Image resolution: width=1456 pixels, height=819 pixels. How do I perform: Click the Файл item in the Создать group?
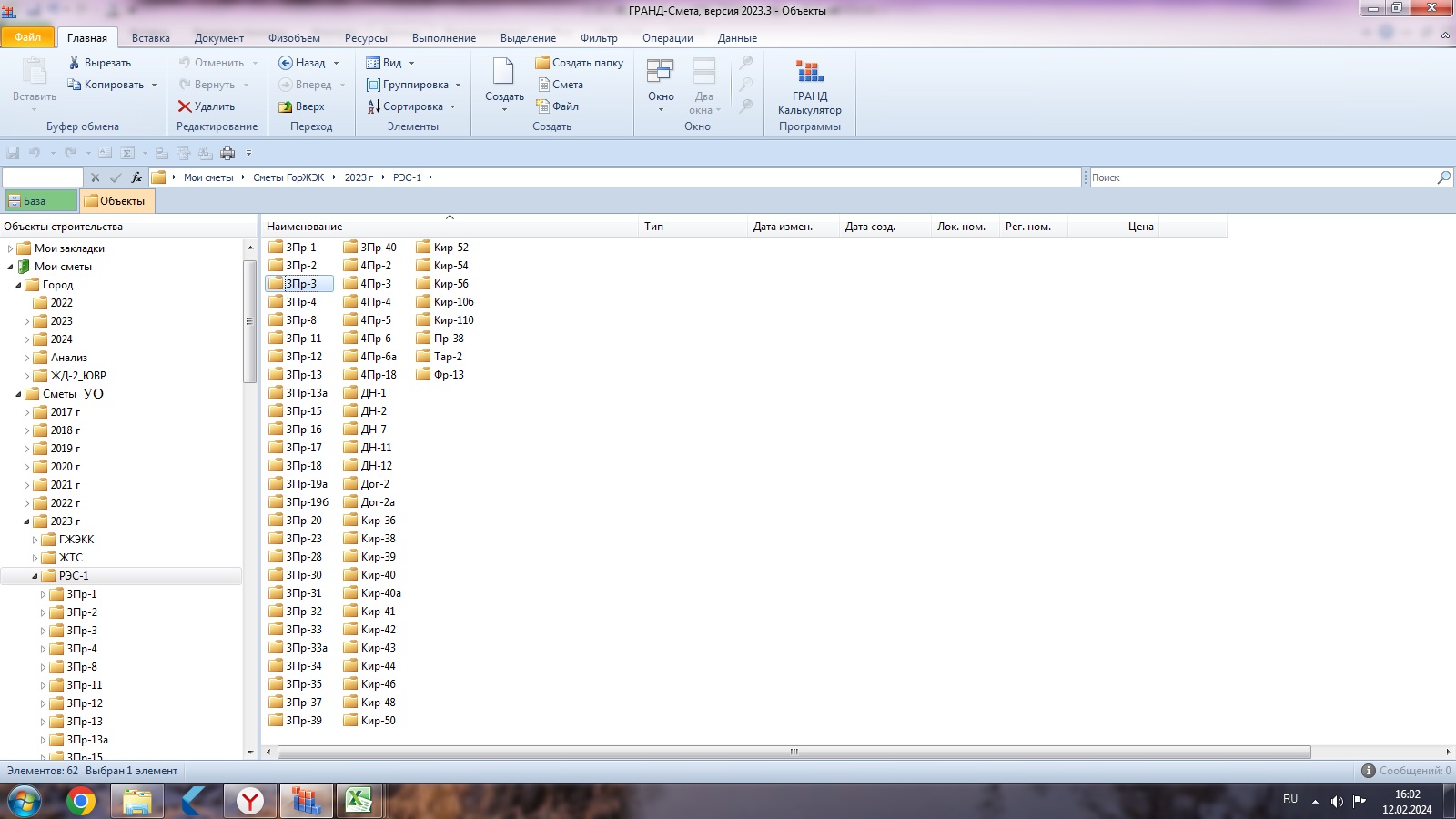[557, 106]
